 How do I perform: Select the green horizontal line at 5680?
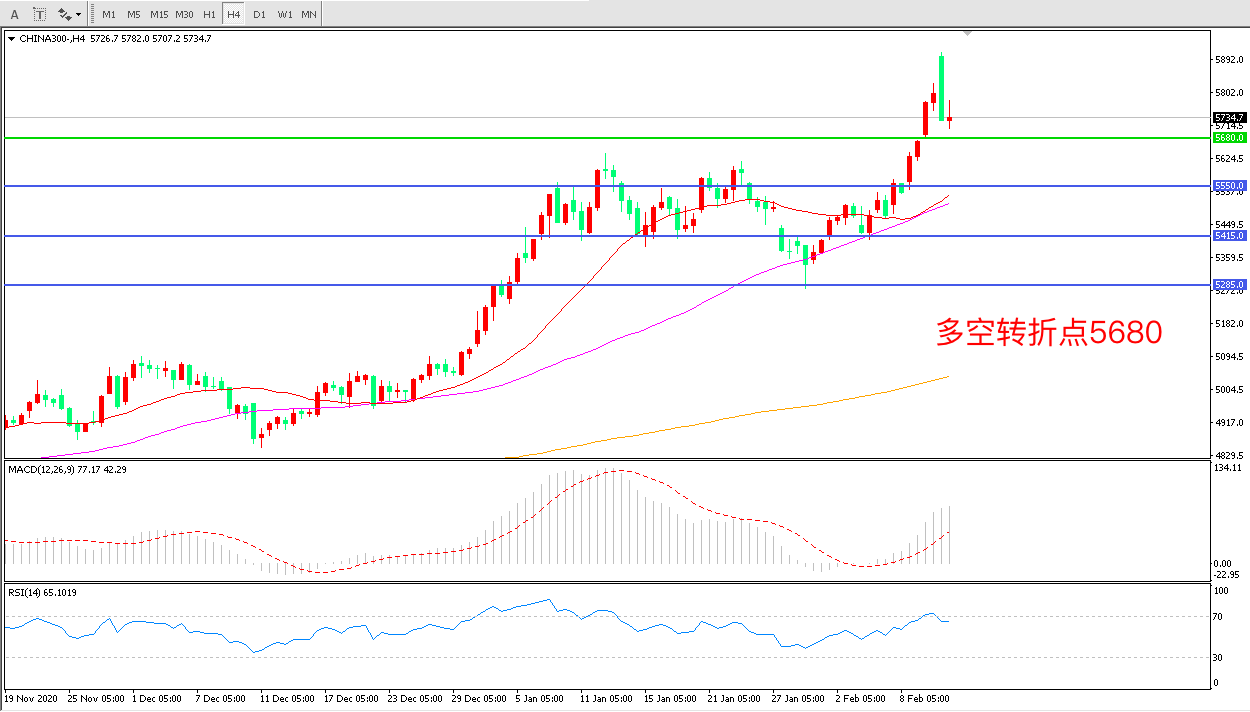click(x=500, y=137)
